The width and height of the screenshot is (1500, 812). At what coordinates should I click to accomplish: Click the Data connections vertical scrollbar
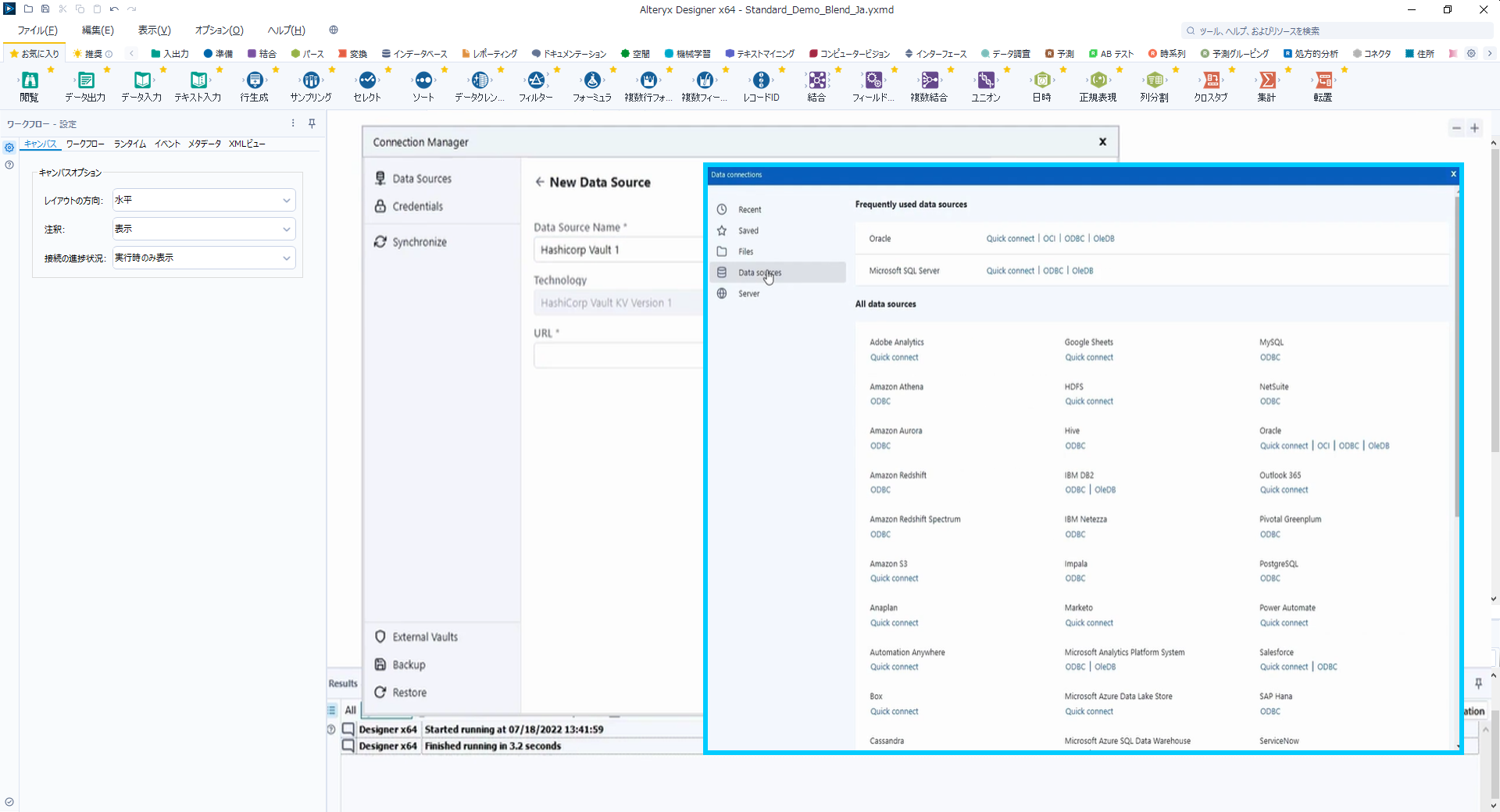pyautogui.click(x=1457, y=355)
